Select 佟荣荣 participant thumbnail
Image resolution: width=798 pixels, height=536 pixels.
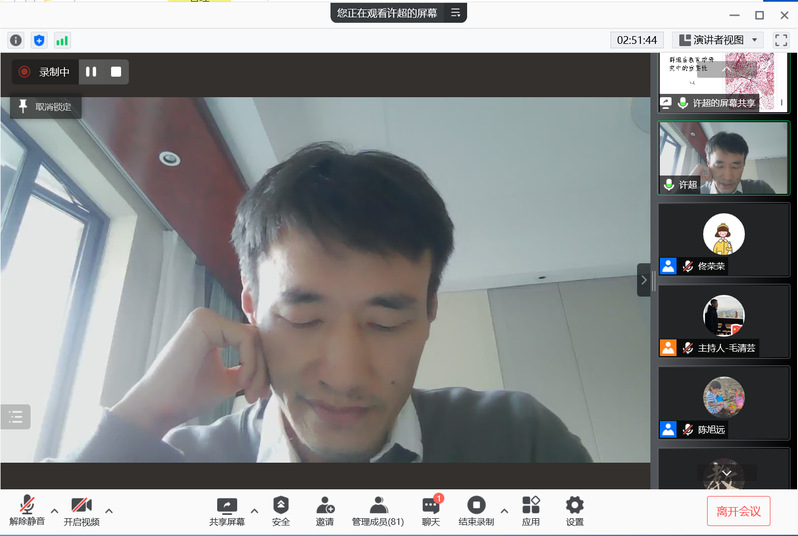click(x=723, y=240)
